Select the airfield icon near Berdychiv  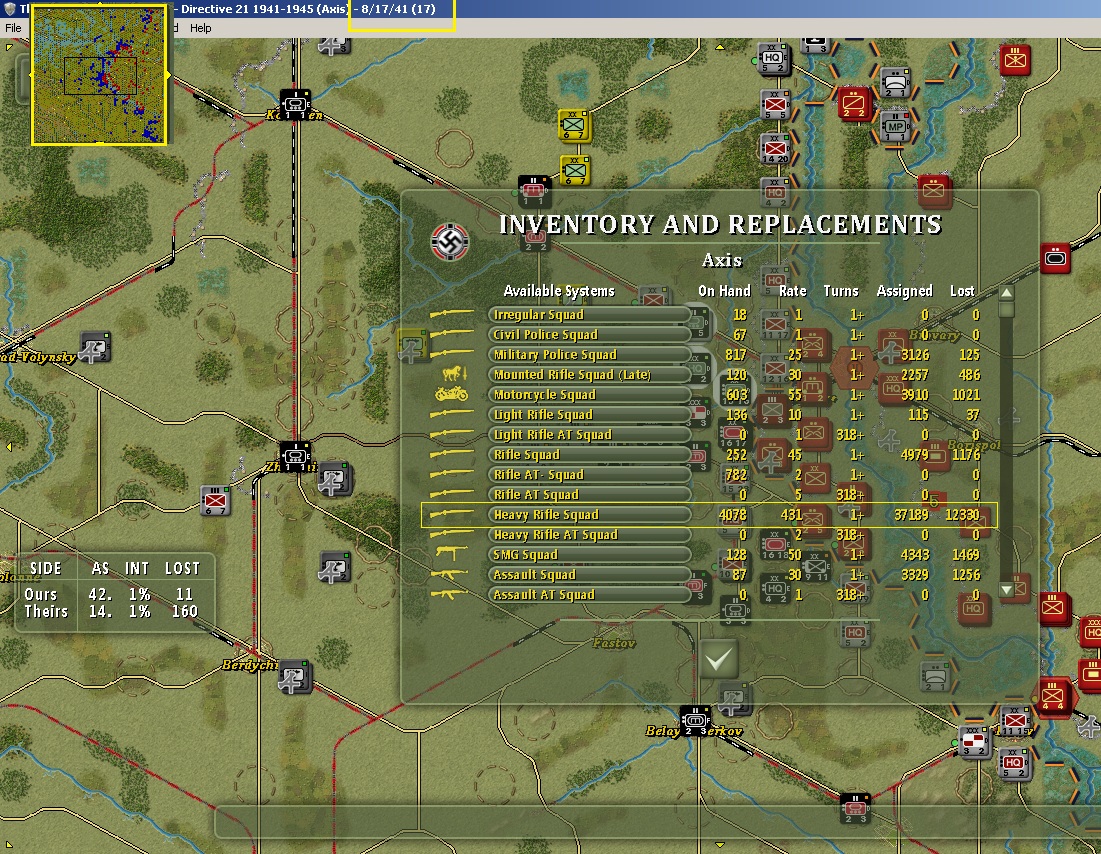[x=294, y=678]
